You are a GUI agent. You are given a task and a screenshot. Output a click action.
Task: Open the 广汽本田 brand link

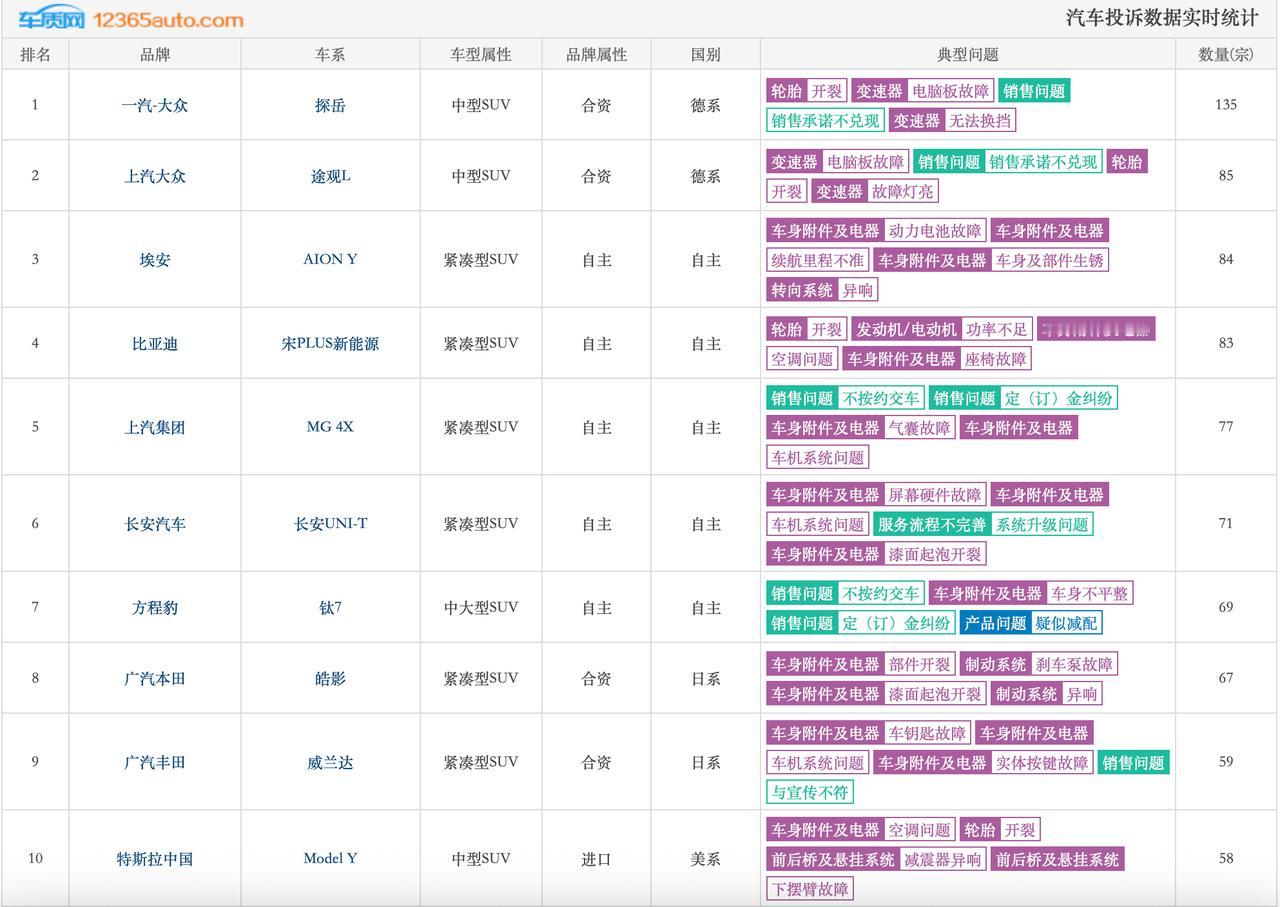(x=155, y=678)
